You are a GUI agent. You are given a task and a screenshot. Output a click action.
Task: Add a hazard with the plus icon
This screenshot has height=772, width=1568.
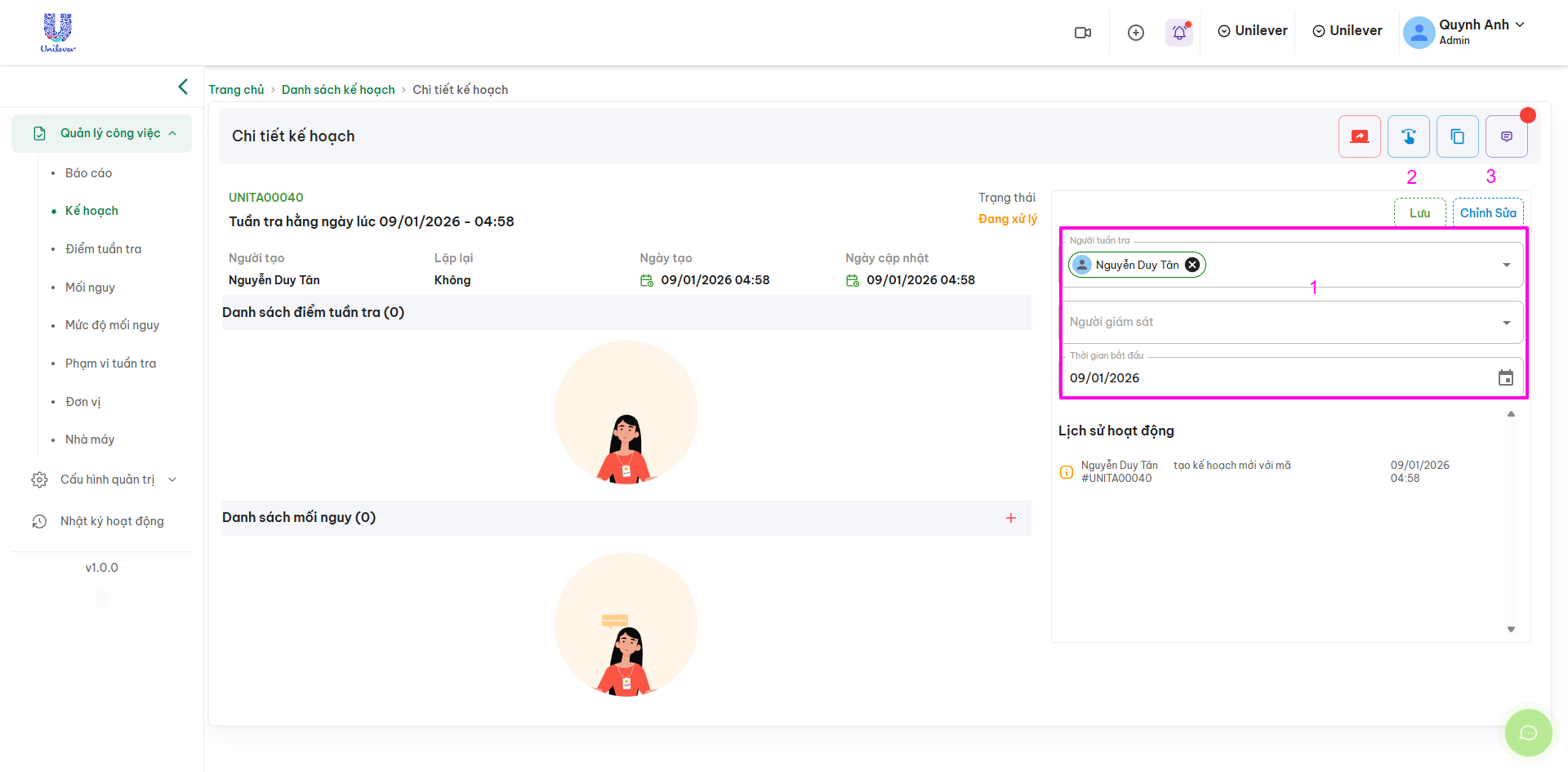click(1010, 518)
